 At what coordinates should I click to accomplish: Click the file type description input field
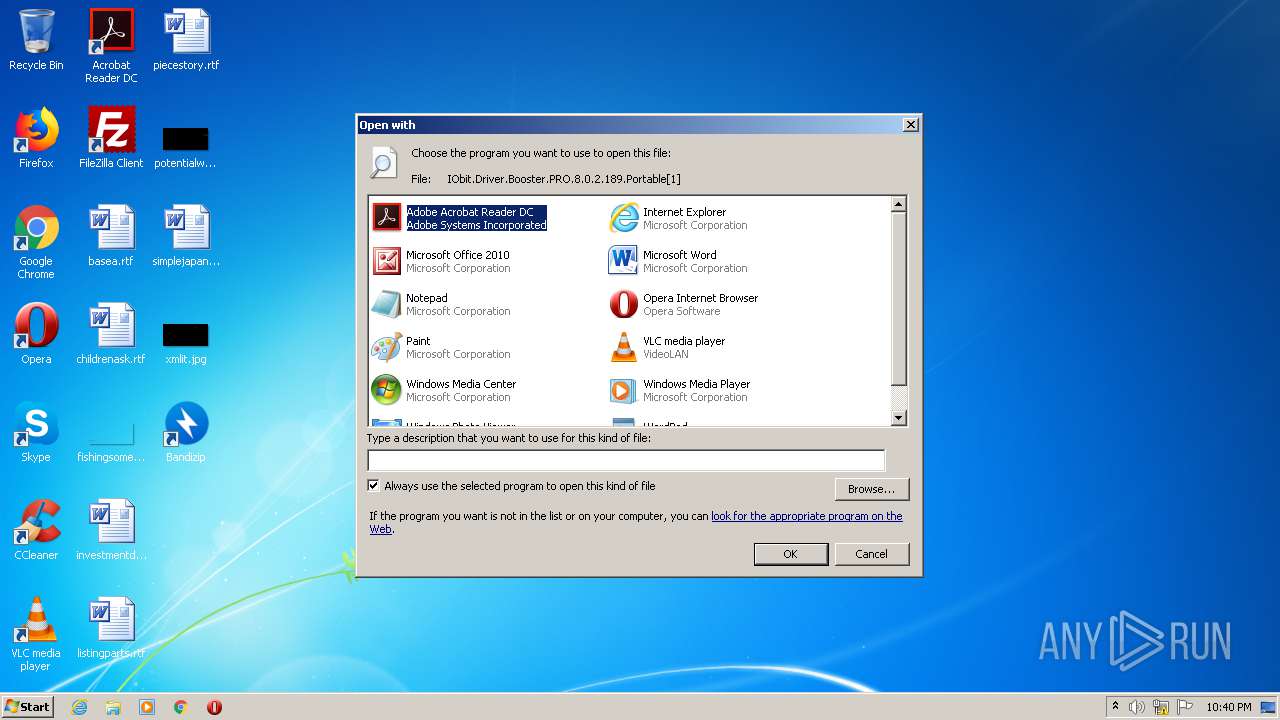626,460
